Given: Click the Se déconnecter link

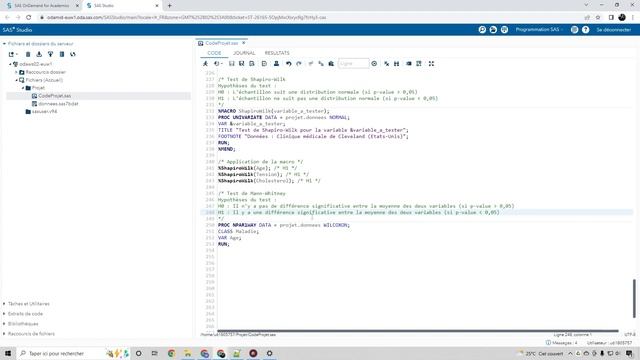Looking at the screenshot, I should tap(613, 30).
